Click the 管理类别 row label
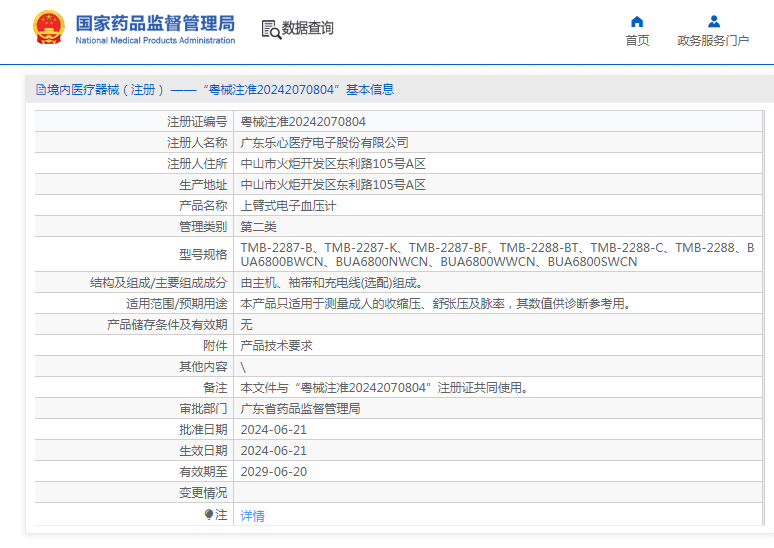Image resolution: width=774 pixels, height=548 pixels. point(203,227)
